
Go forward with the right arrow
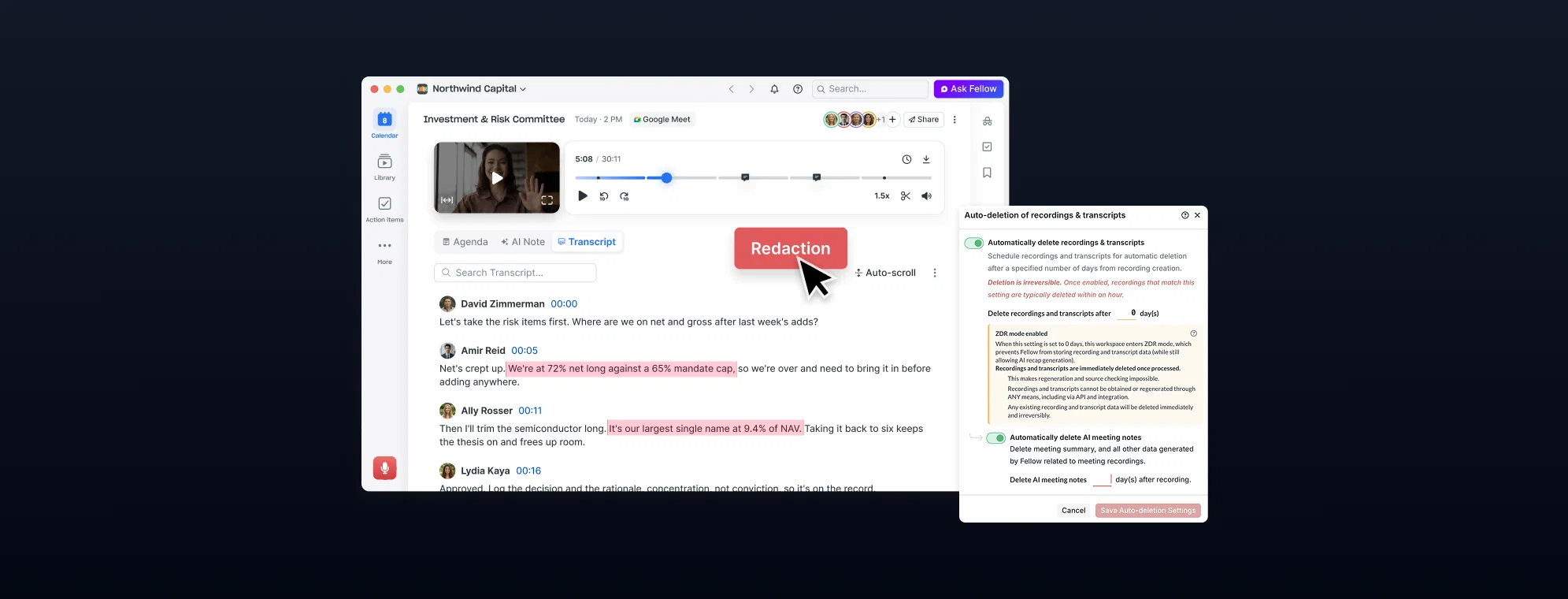751,89
